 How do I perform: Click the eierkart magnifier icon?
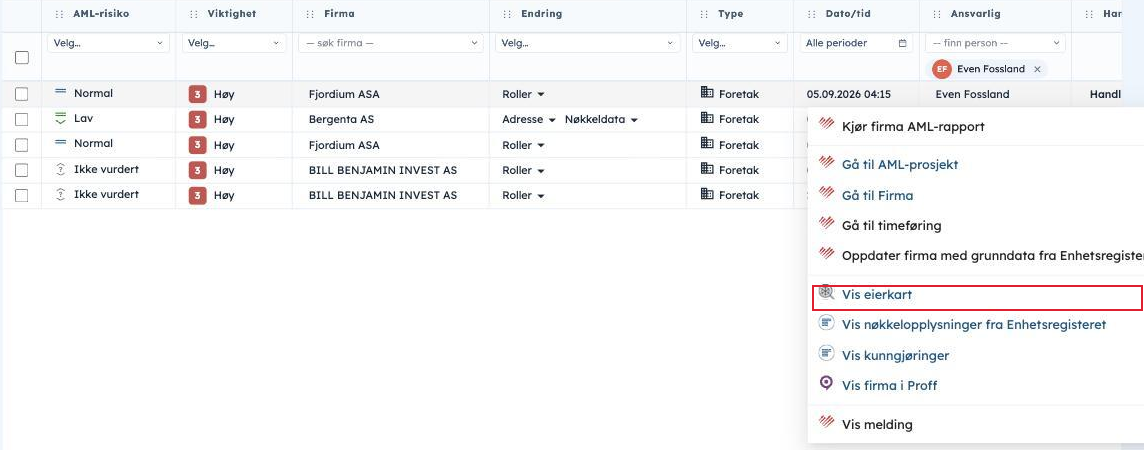tap(826, 292)
